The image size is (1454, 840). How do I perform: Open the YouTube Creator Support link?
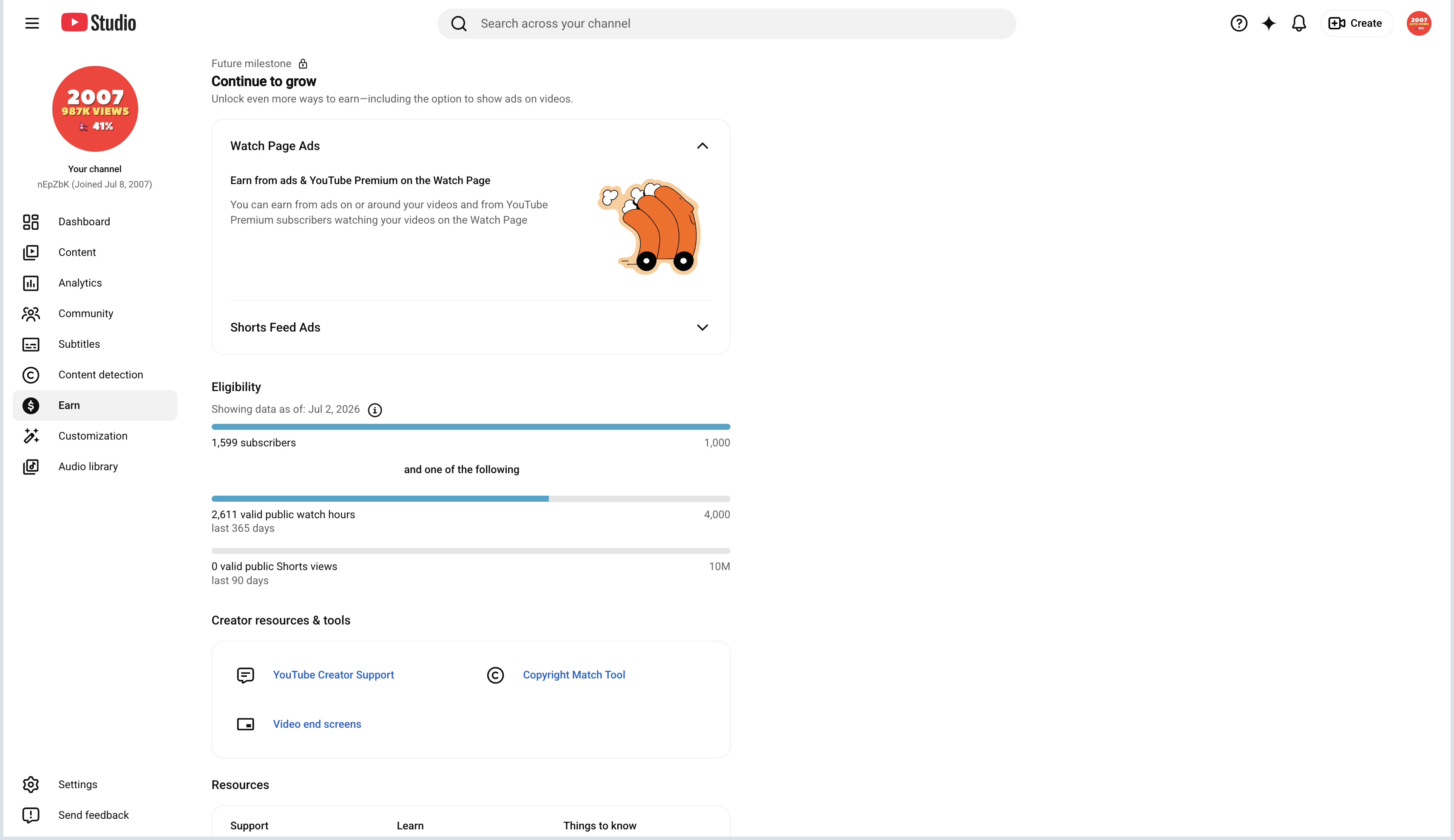(333, 675)
